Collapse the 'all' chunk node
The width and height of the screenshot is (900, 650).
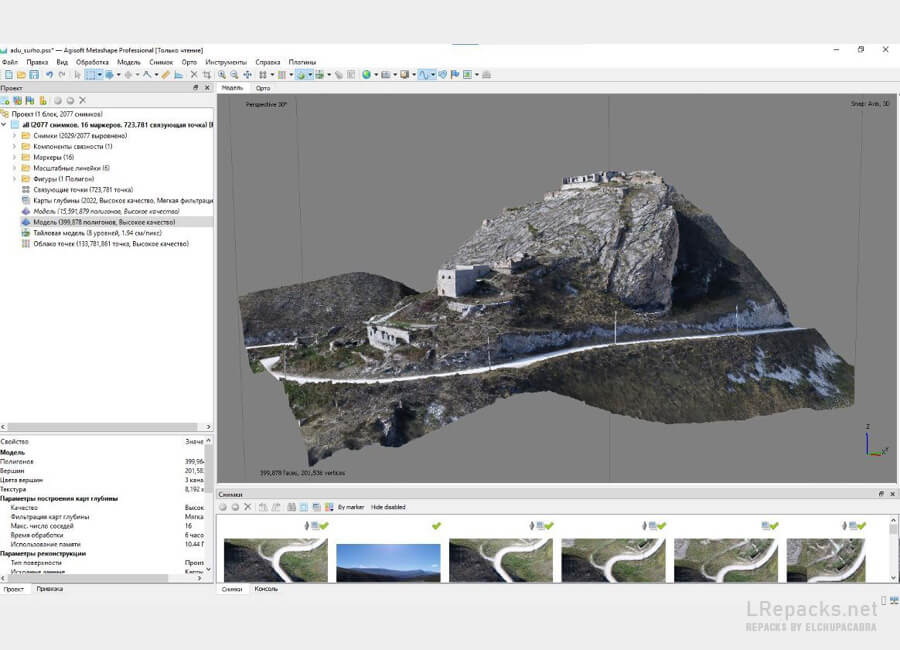4,125
